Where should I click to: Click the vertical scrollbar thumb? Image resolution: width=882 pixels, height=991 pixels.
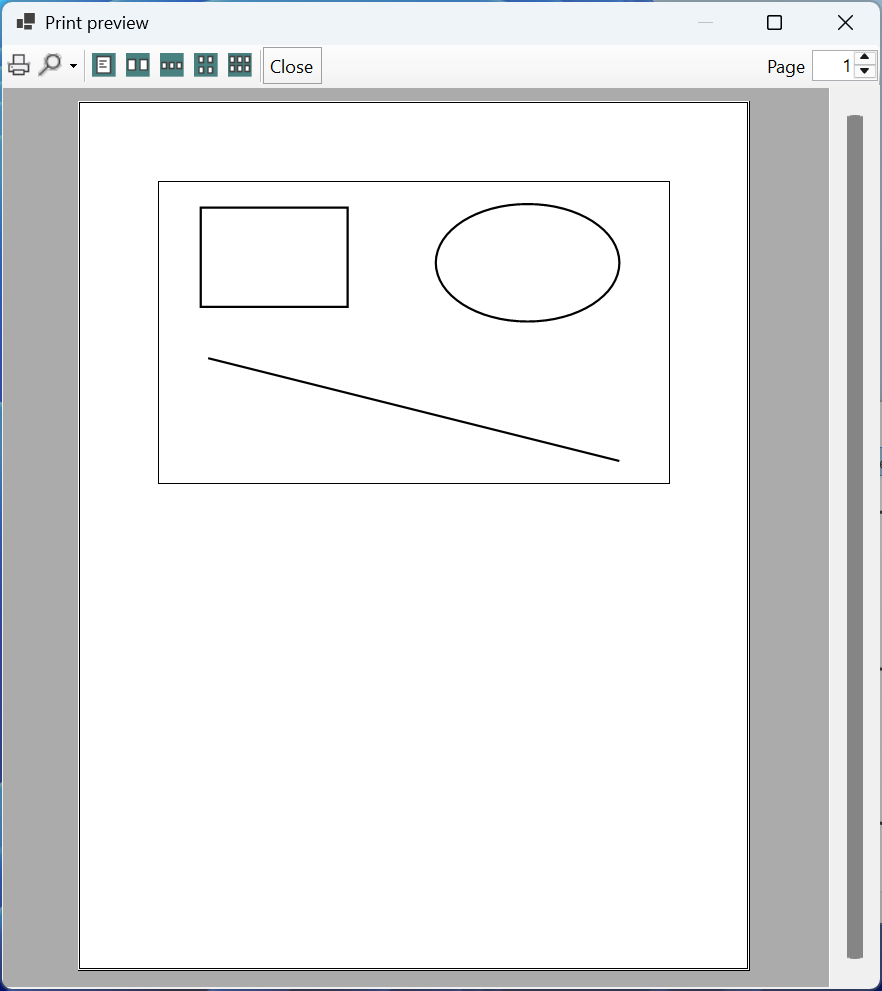click(x=855, y=537)
